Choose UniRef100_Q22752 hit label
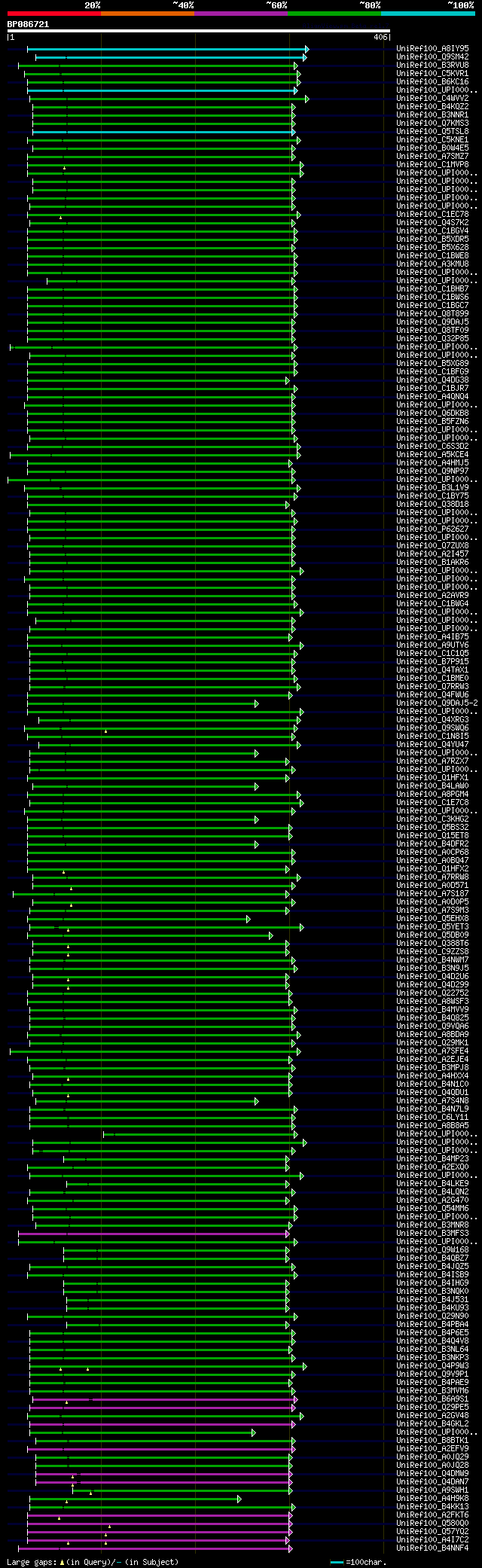The image size is (482, 1568). (x=432, y=993)
